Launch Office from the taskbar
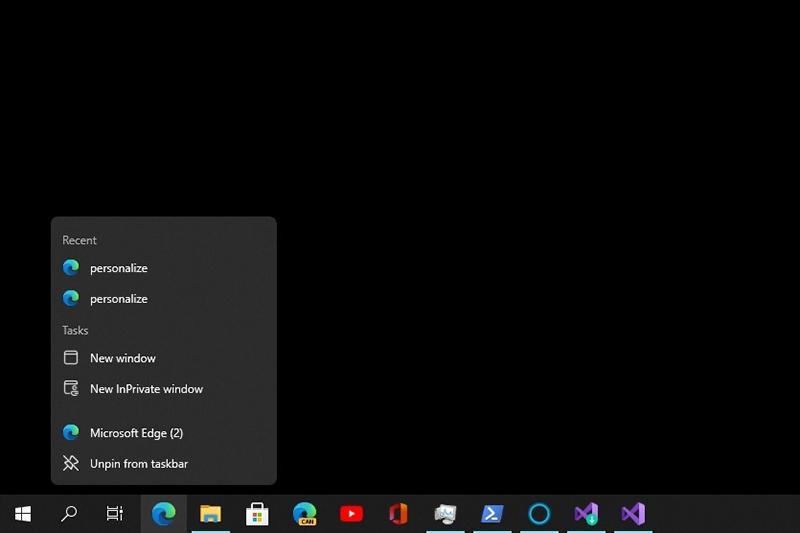The width and height of the screenshot is (800, 533). [x=398, y=514]
